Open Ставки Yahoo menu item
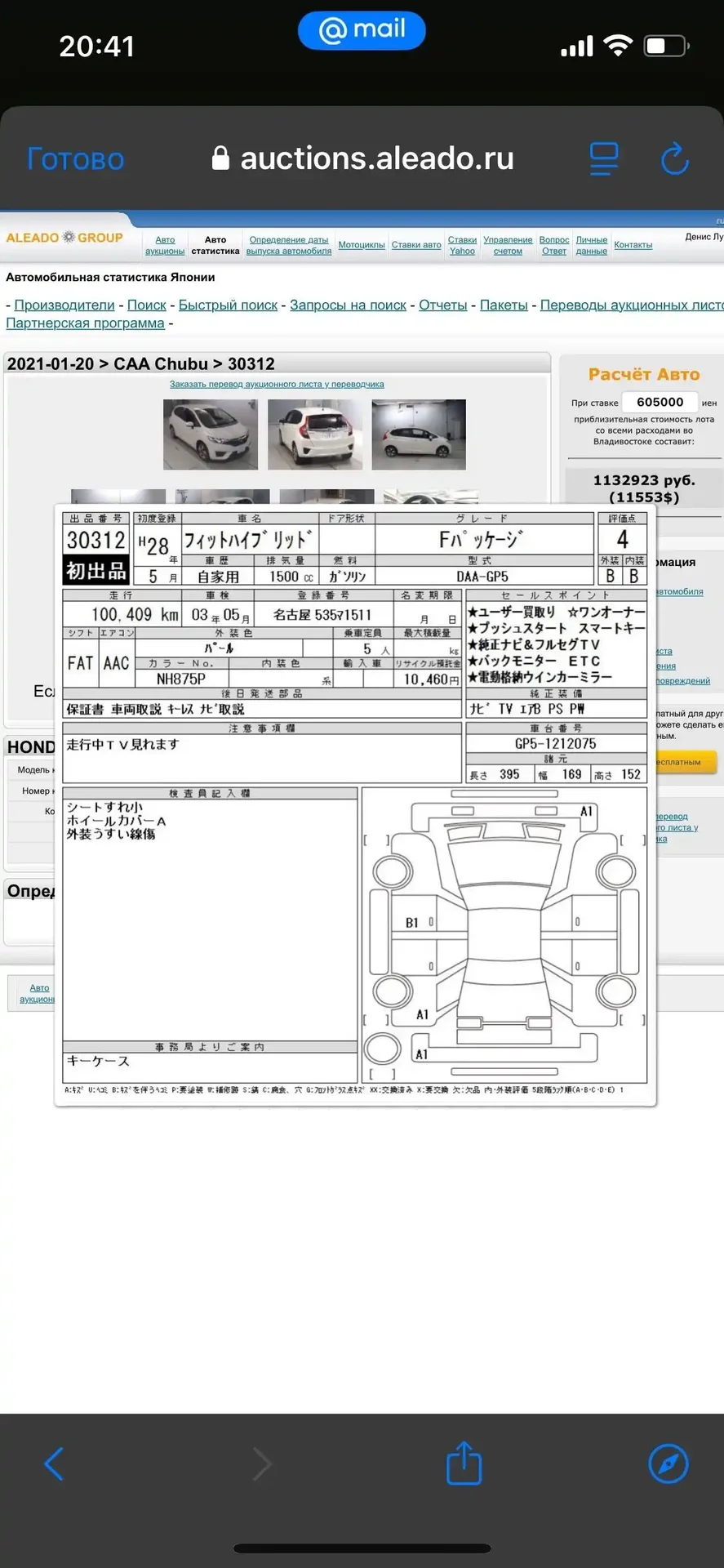724x1568 pixels. [462, 245]
